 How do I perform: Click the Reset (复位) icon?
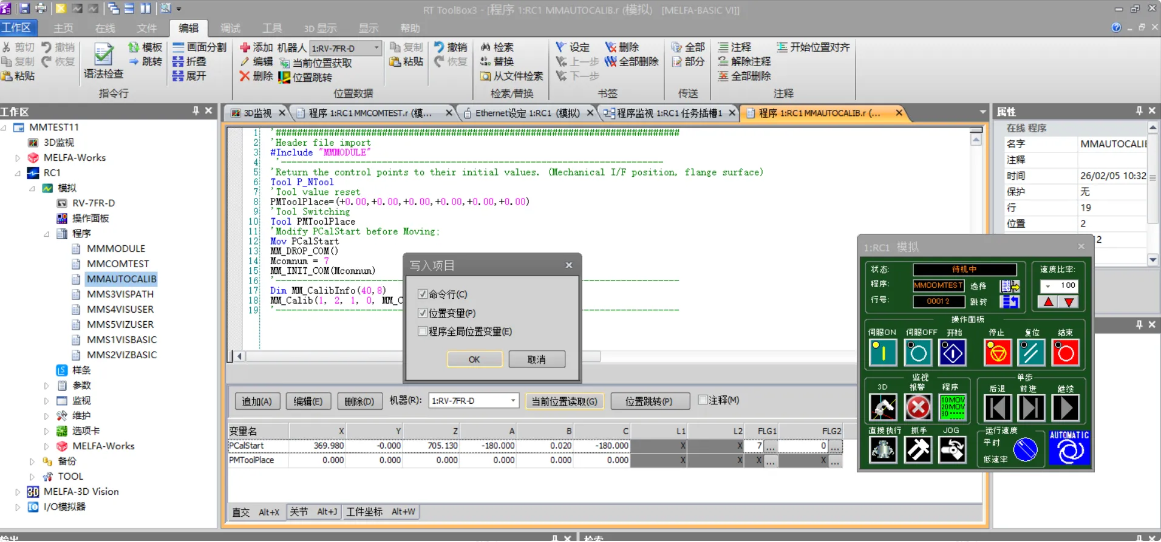(1030, 352)
